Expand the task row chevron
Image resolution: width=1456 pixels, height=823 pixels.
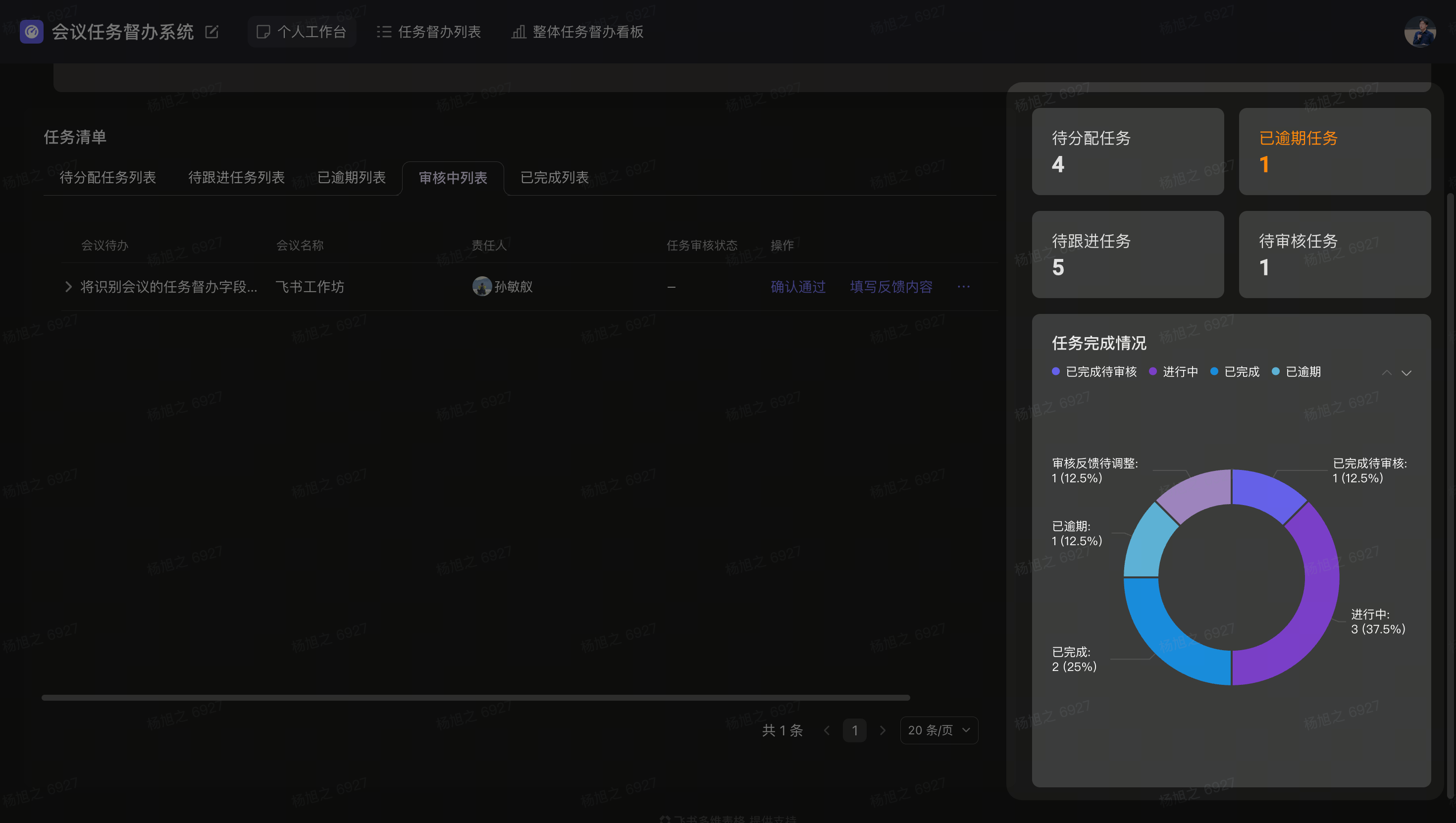[x=68, y=287]
